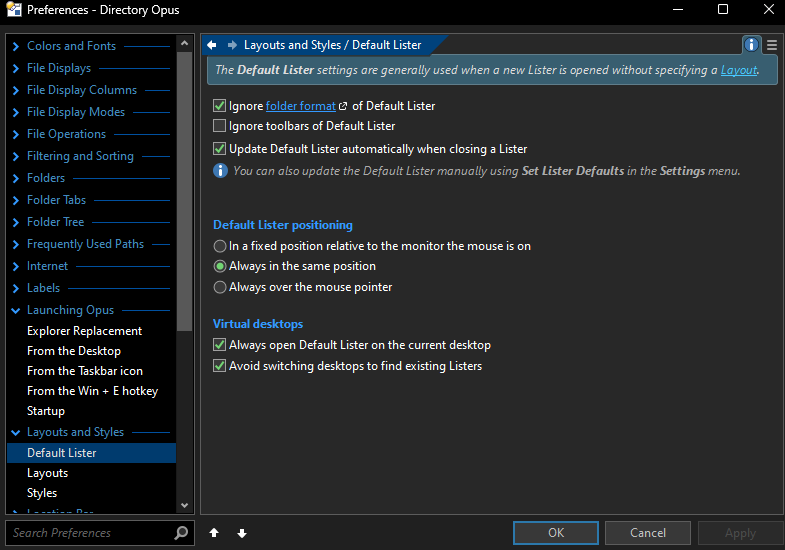Open the From the Win + E hotkey page
This screenshot has height=550, width=785.
point(92,391)
